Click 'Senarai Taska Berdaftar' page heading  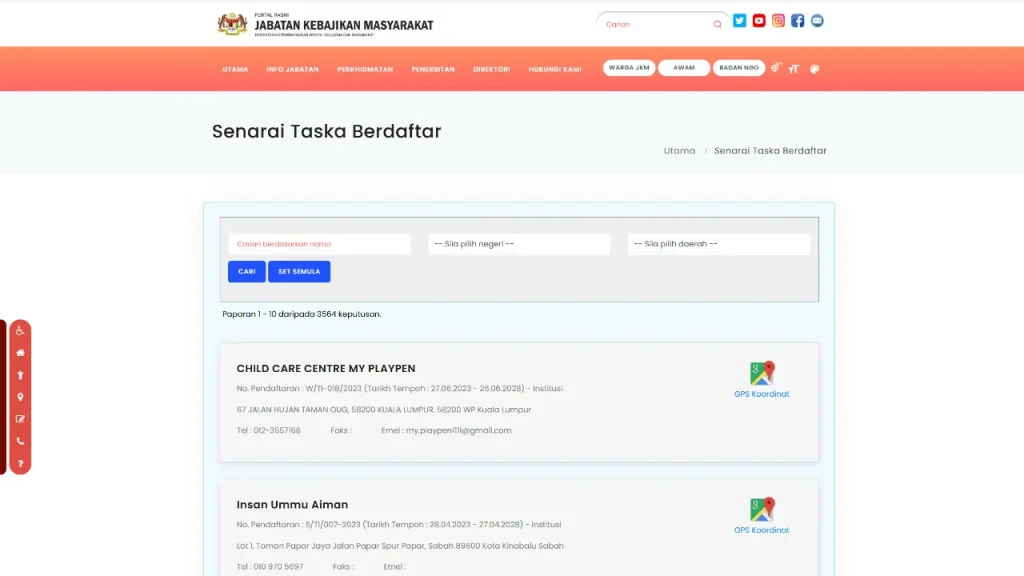click(327, 131)
